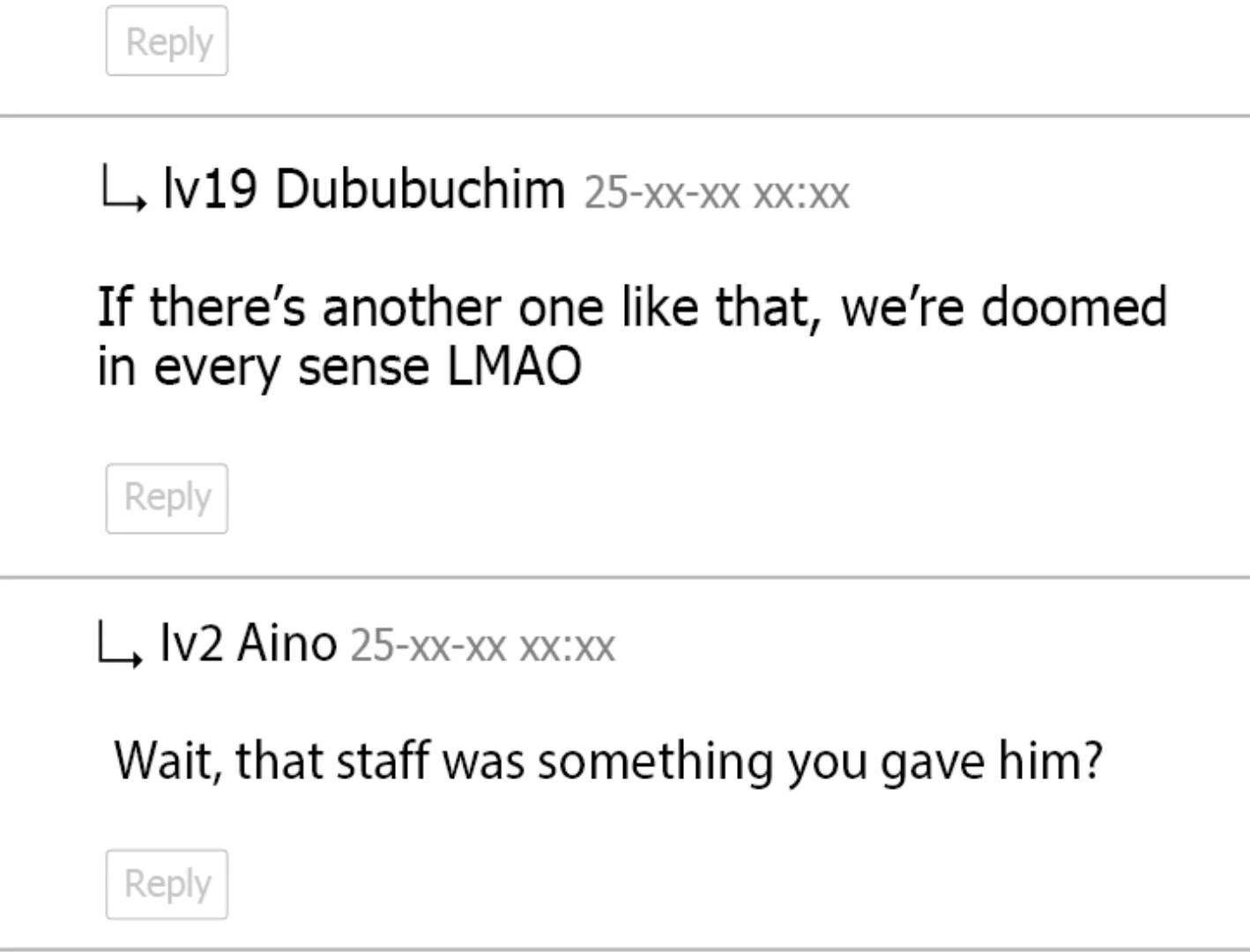The width and height of the screenshot is (1250, 952).
Task: Click the comment 'Wait, that staff was something'
Action: tap(608, 761)
